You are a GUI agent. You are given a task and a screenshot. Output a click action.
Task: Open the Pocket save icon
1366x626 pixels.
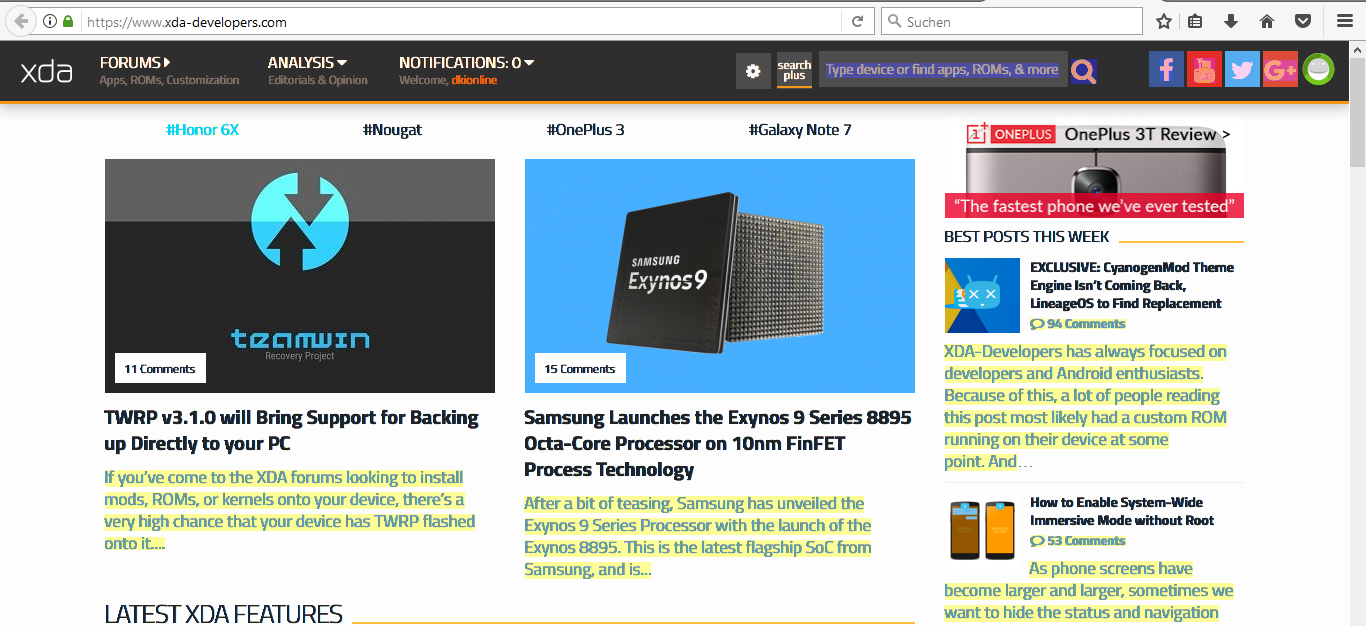pos(1302,21)
